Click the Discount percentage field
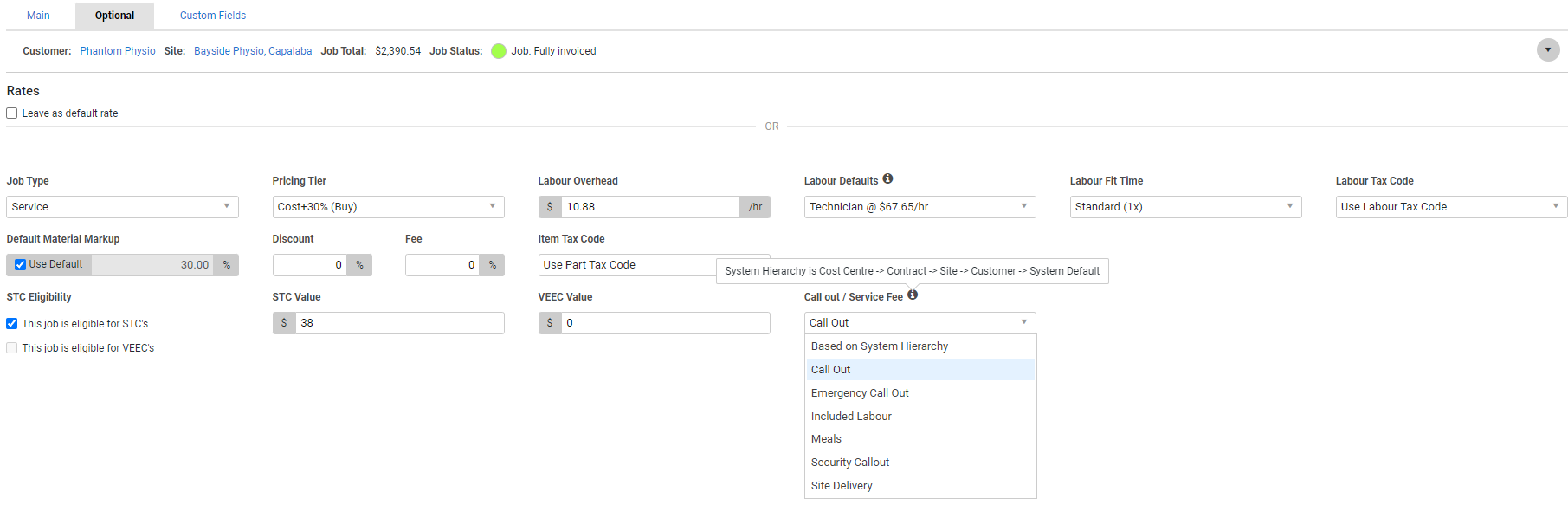This screenshot has width=1568, height=505. 310,265
